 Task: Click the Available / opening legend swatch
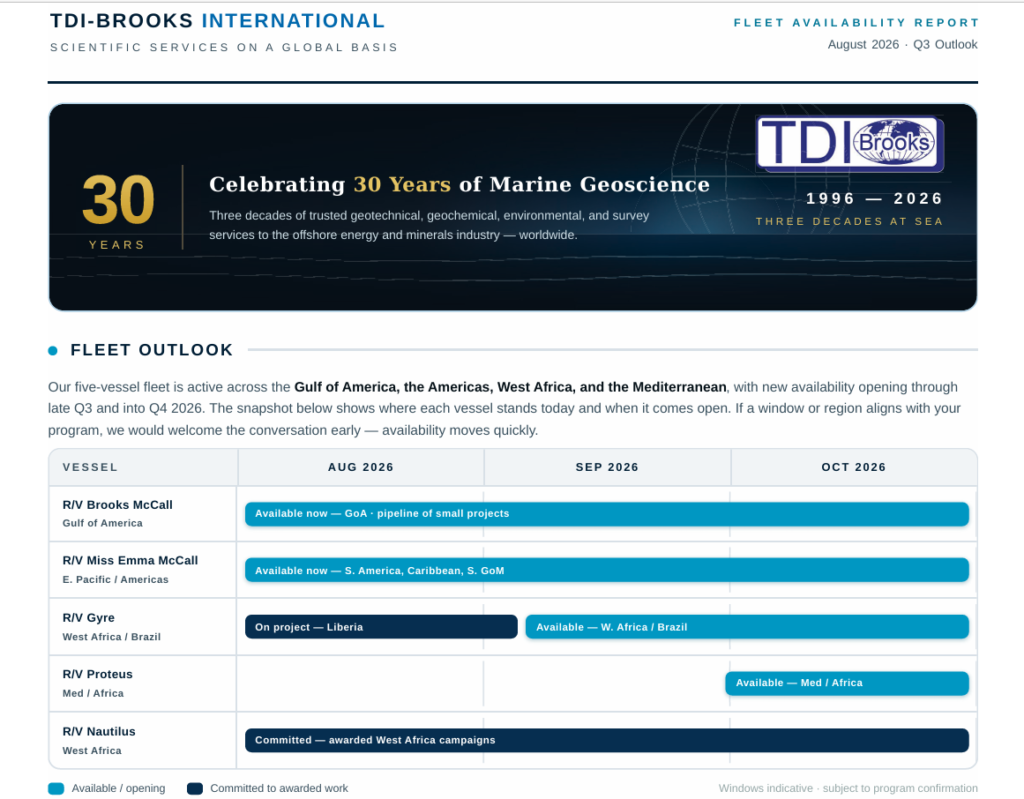[x=56, y=789]
